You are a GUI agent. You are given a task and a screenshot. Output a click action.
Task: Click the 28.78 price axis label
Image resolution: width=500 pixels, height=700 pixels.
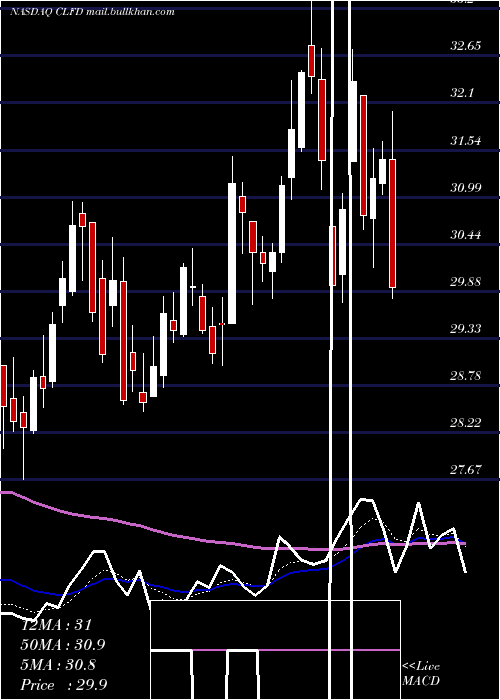[466, 375]
